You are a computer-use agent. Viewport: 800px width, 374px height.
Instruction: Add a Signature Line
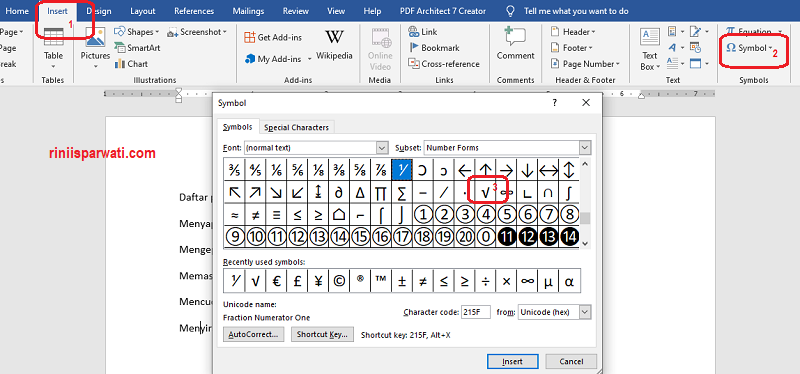coord(698,32)
